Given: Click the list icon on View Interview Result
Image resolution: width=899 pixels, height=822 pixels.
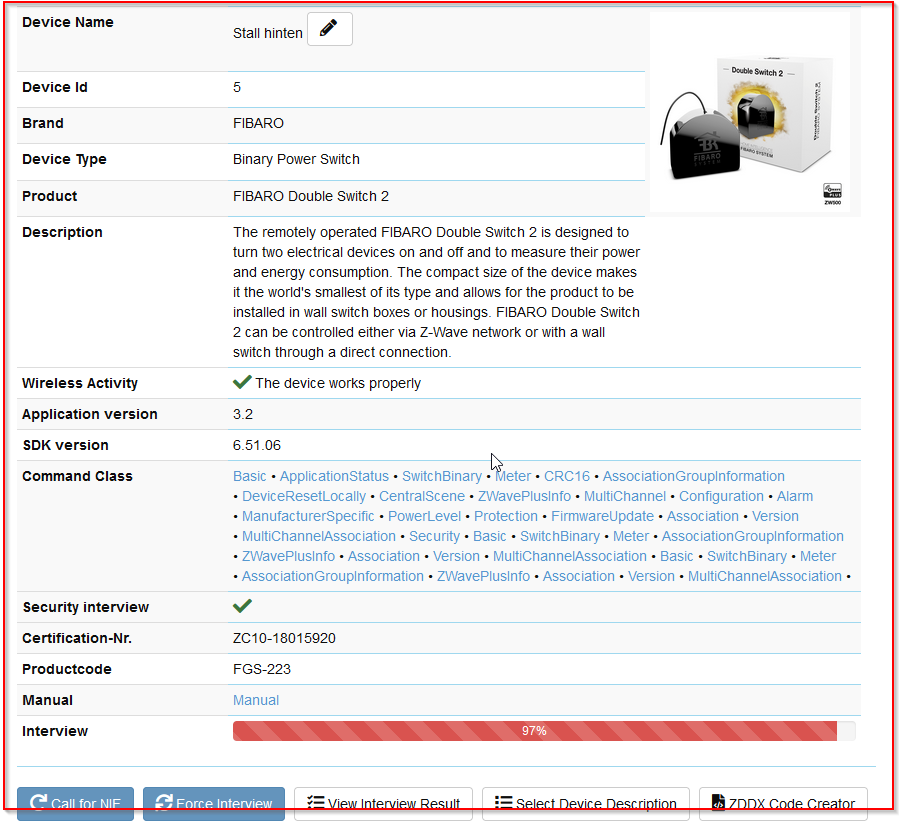Looking at the screenshot, I should pyautogui.click(x=317, y=803).
